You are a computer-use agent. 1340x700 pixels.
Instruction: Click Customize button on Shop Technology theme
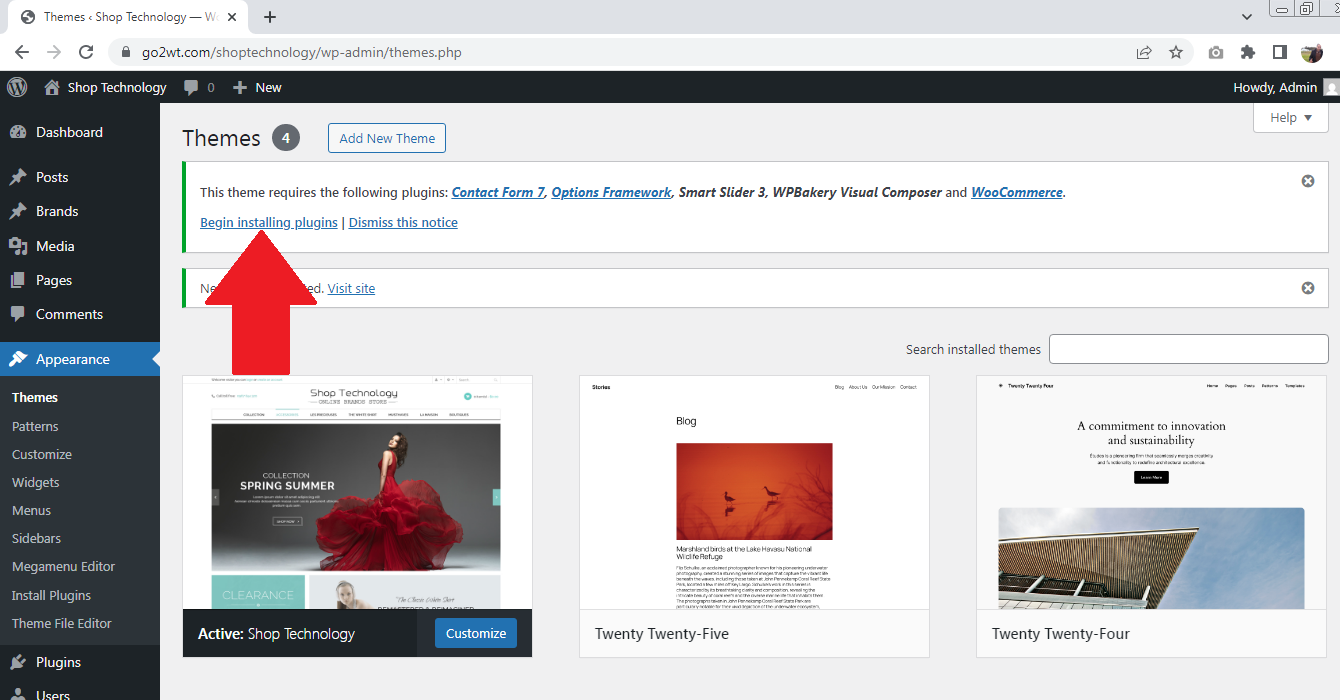click(x=476, y=633)
